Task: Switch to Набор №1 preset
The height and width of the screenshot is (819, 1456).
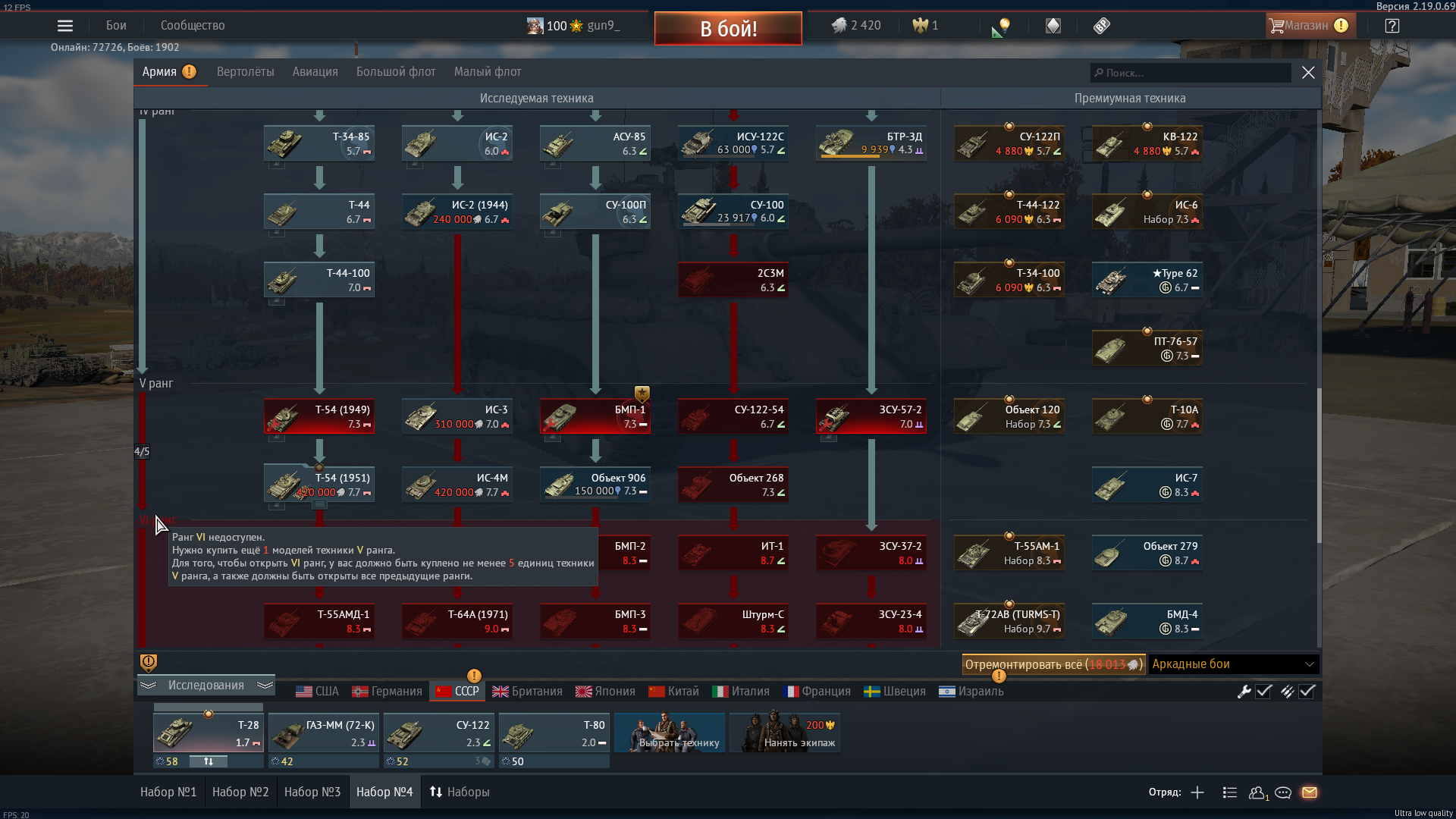Action: tap(168, 792)
